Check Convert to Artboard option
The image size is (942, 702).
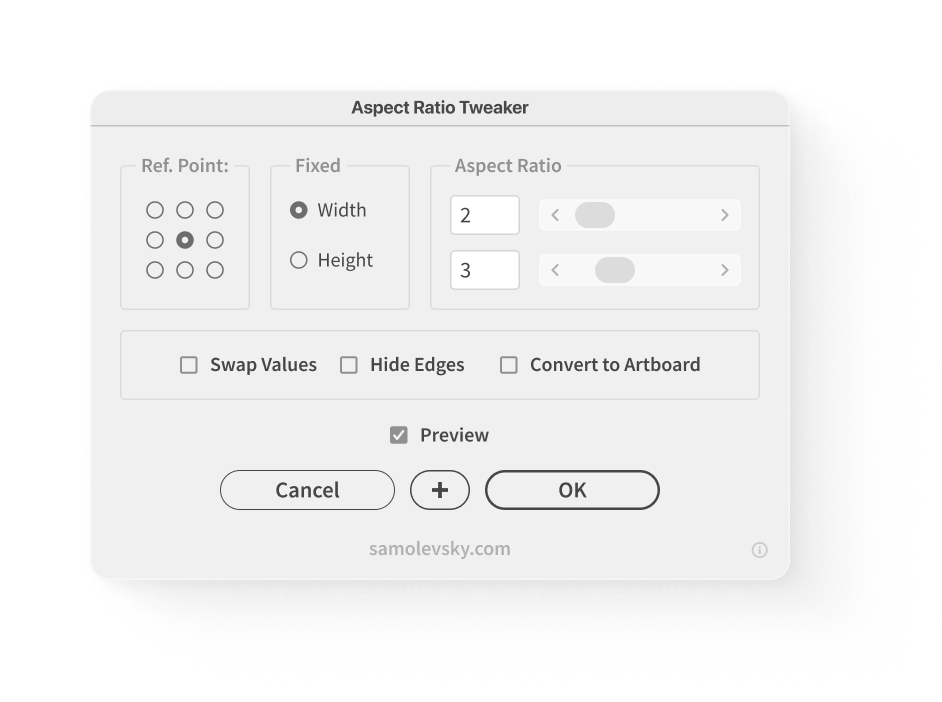pos(509,365)
